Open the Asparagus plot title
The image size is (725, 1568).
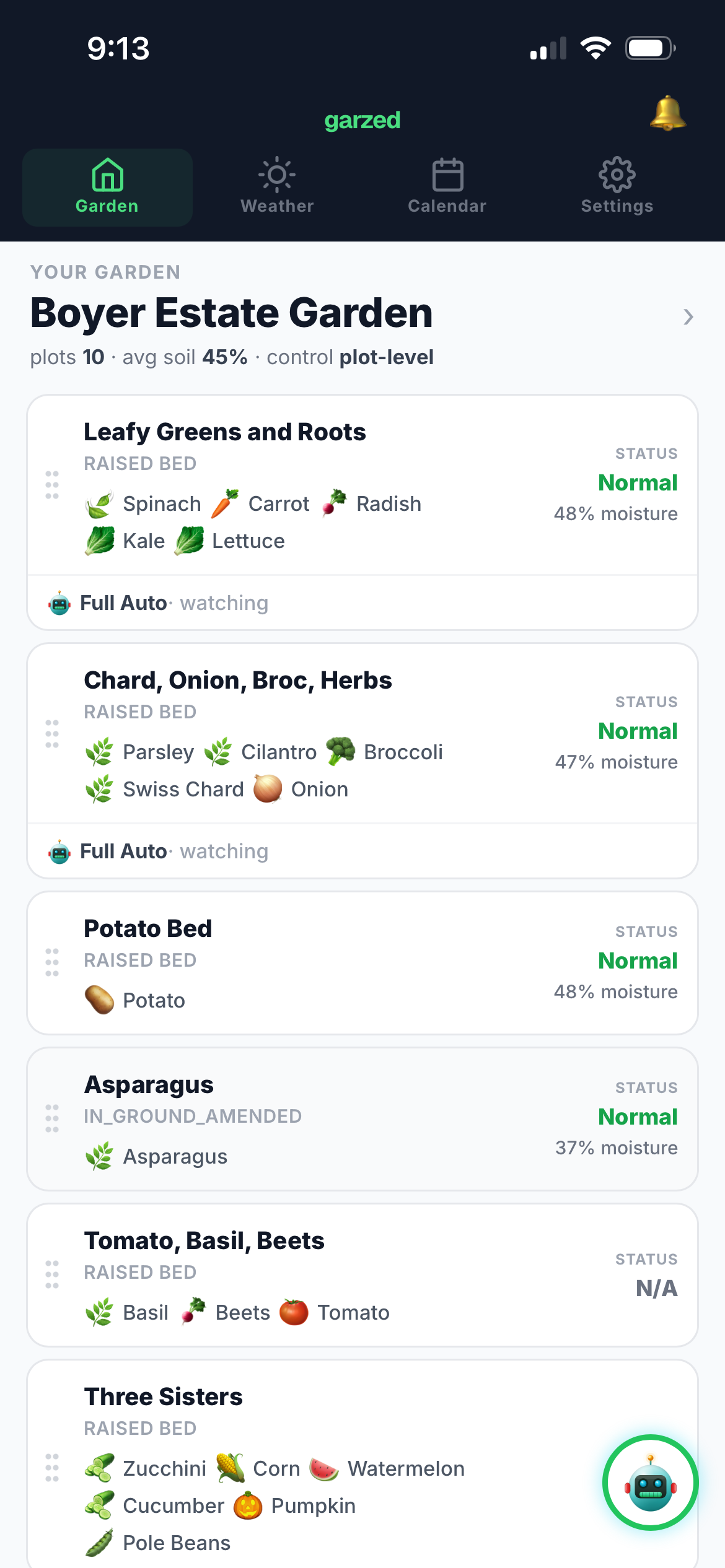149,1085
